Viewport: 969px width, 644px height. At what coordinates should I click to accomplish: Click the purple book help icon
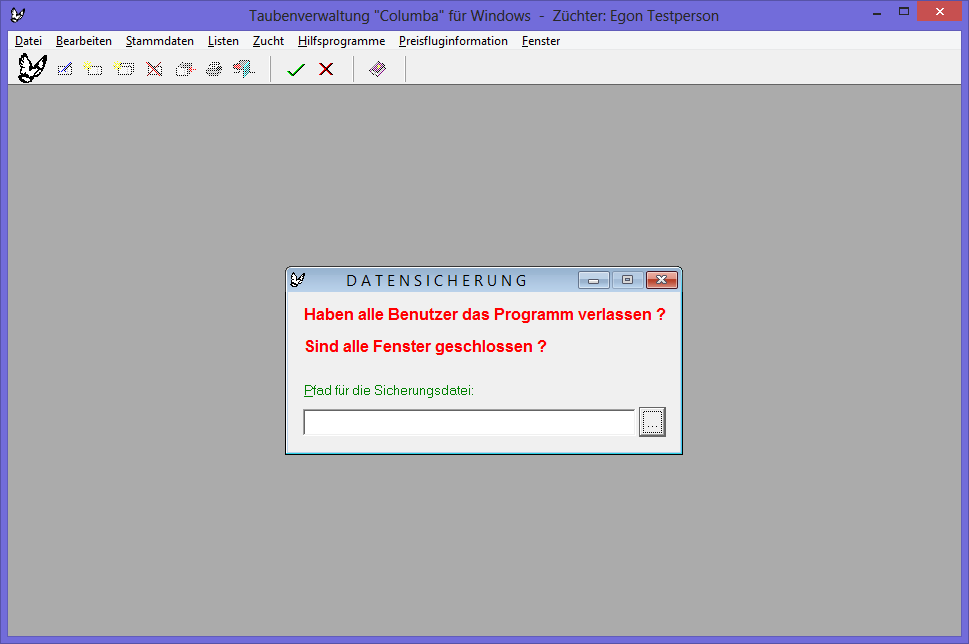pos(377,69)
